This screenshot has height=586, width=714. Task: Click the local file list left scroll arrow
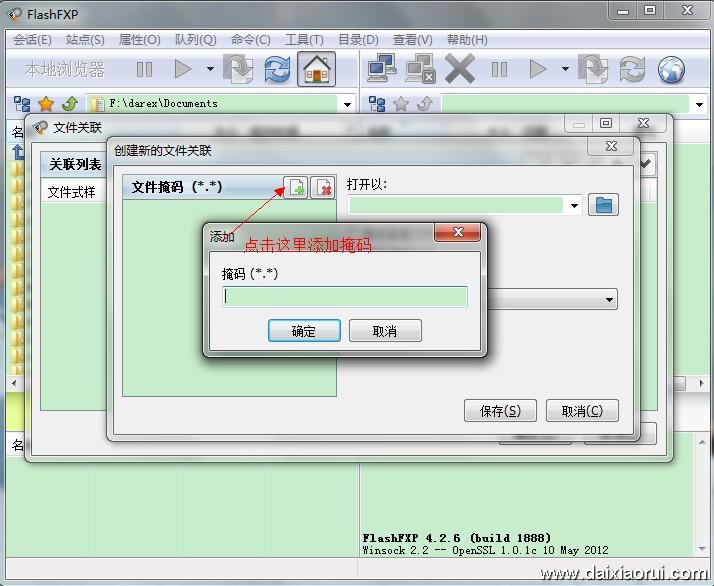pos(14,383)
